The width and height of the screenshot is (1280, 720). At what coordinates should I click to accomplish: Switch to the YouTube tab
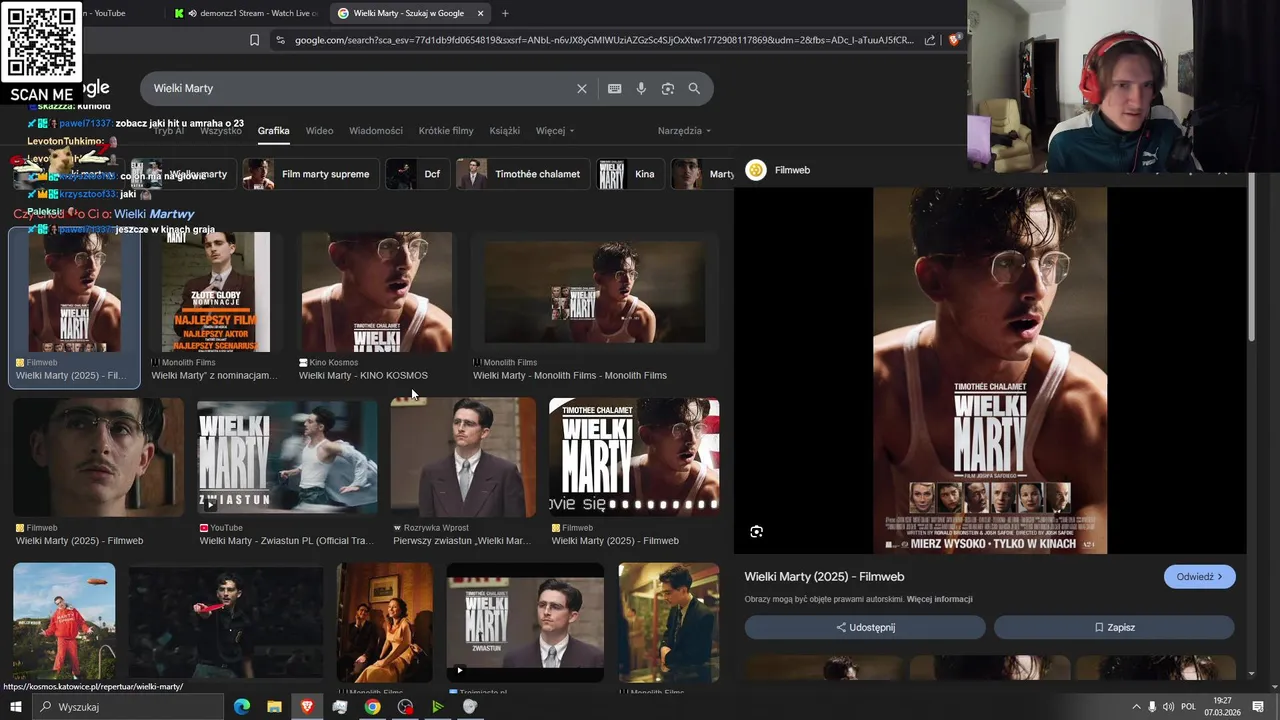tap(110, 13)
